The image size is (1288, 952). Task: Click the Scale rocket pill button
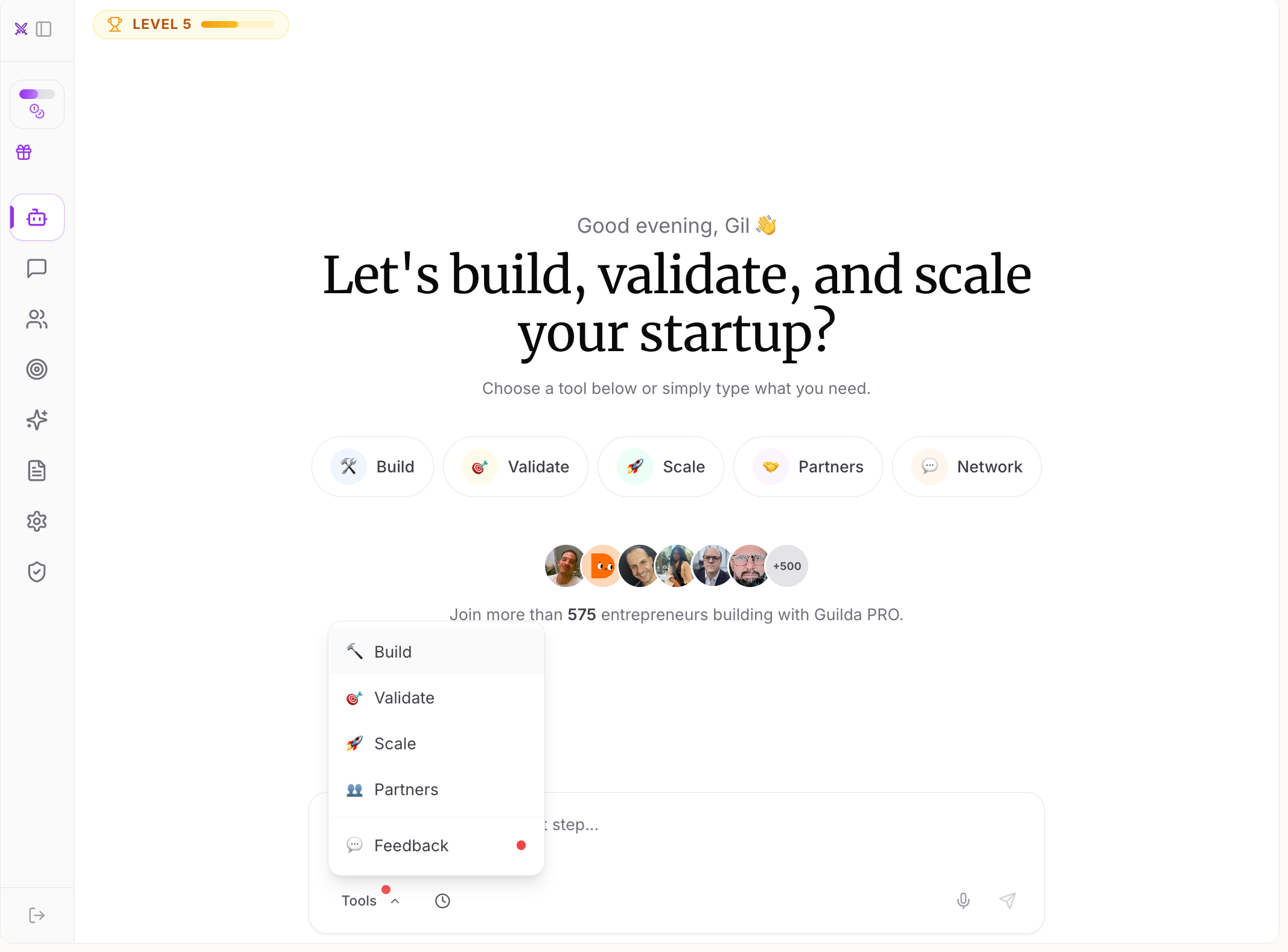pos(661,467)
